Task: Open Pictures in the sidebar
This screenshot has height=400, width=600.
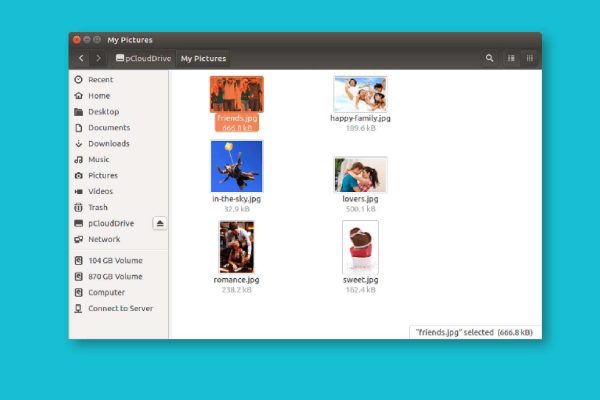Action: pyautogui.click(x=119, y=175)
